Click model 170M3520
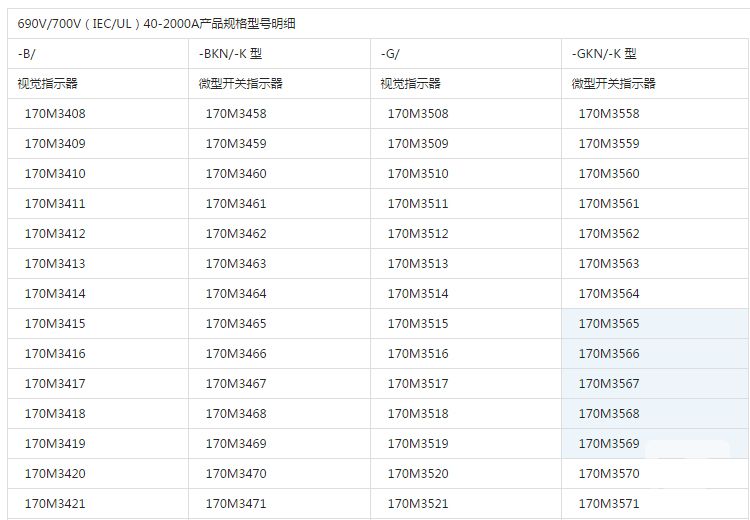Screen dimensions: 750x520 tap(418, 473)
